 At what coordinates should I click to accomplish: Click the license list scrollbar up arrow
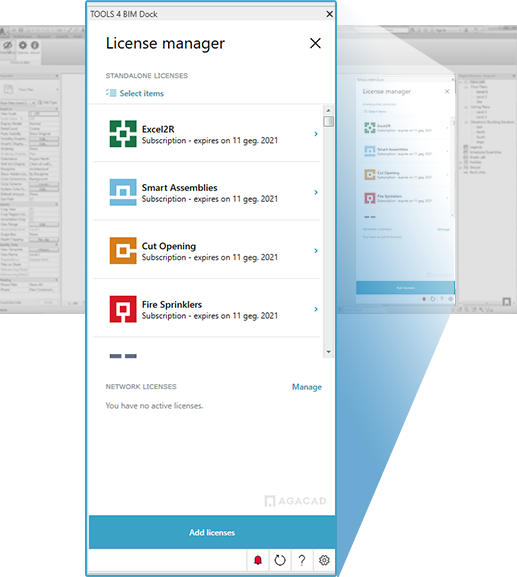[328, 110]
